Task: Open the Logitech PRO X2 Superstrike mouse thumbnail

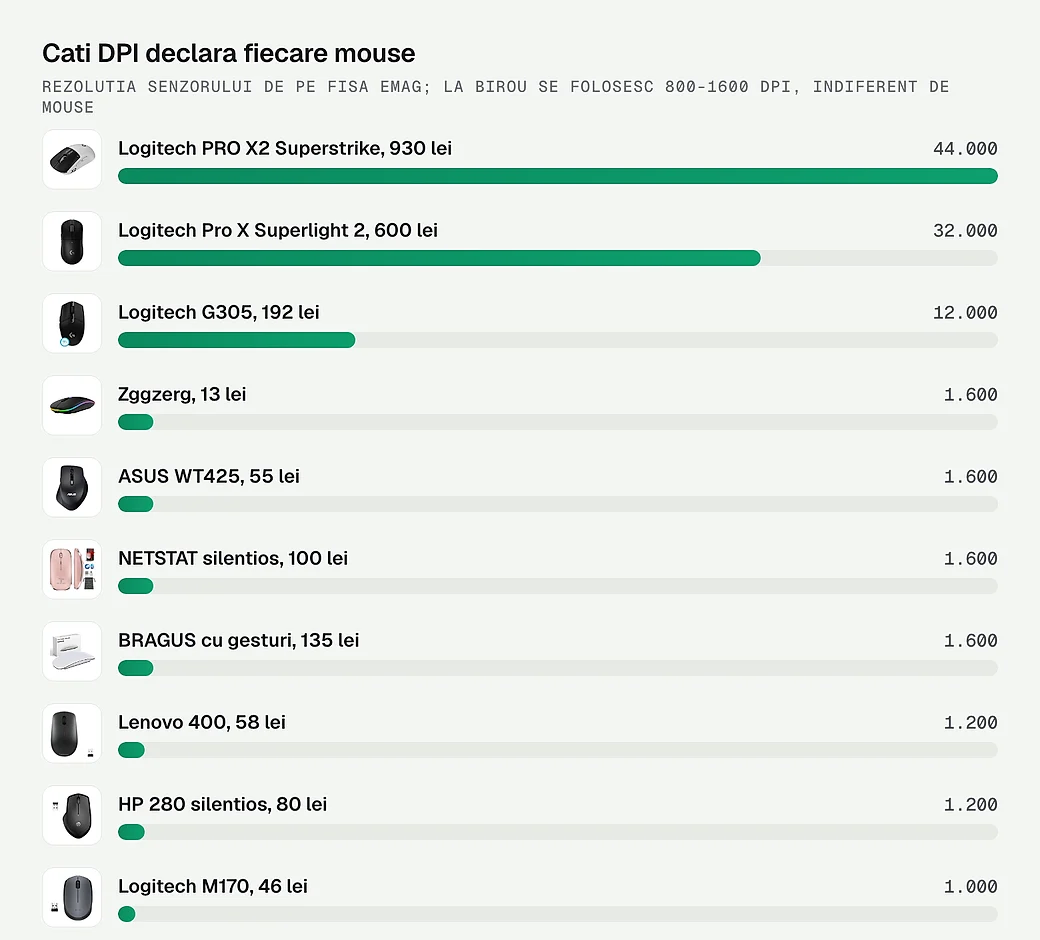Action: pyautogui.click(x=72, y=159)
